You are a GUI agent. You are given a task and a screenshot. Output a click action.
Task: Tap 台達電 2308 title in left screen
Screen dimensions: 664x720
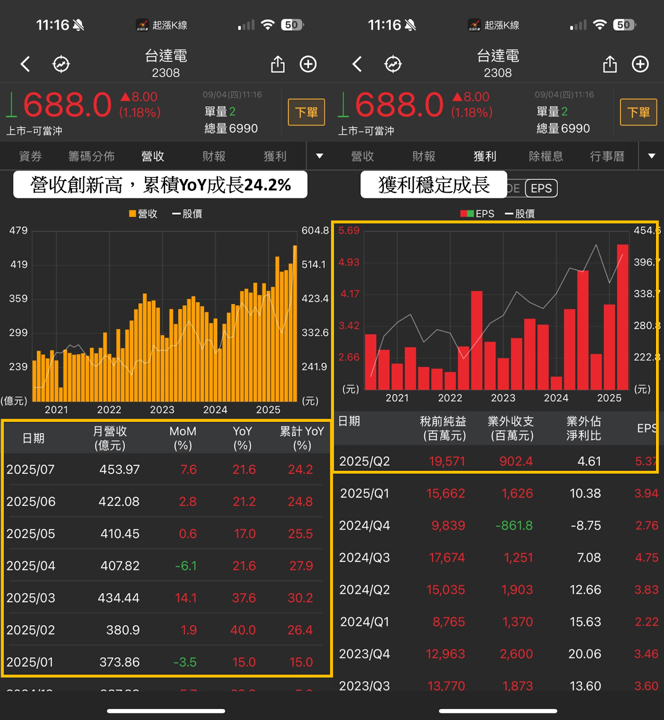166,63
